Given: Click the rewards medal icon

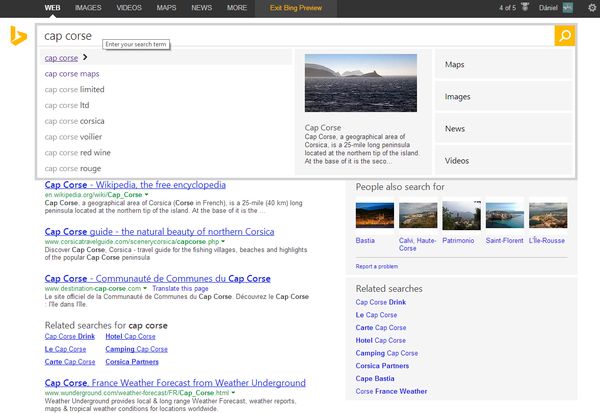Looking at the screenshot, I should click(x=525, y=7).
